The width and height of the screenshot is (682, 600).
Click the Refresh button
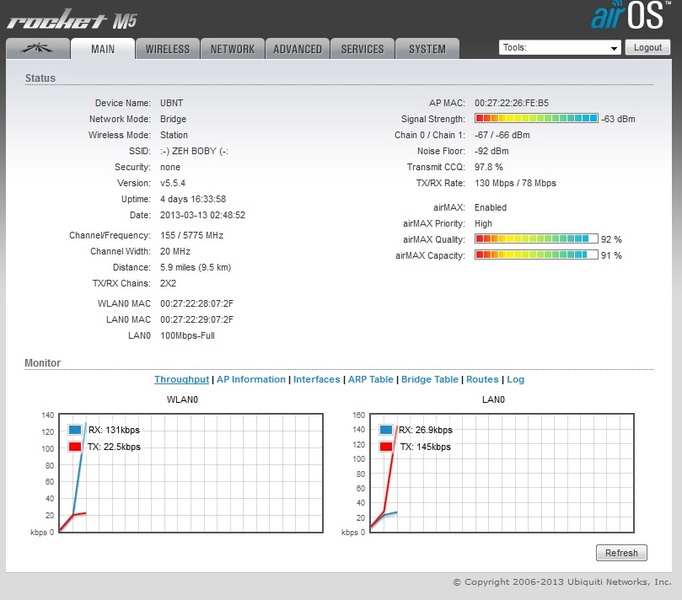point(622,553)
